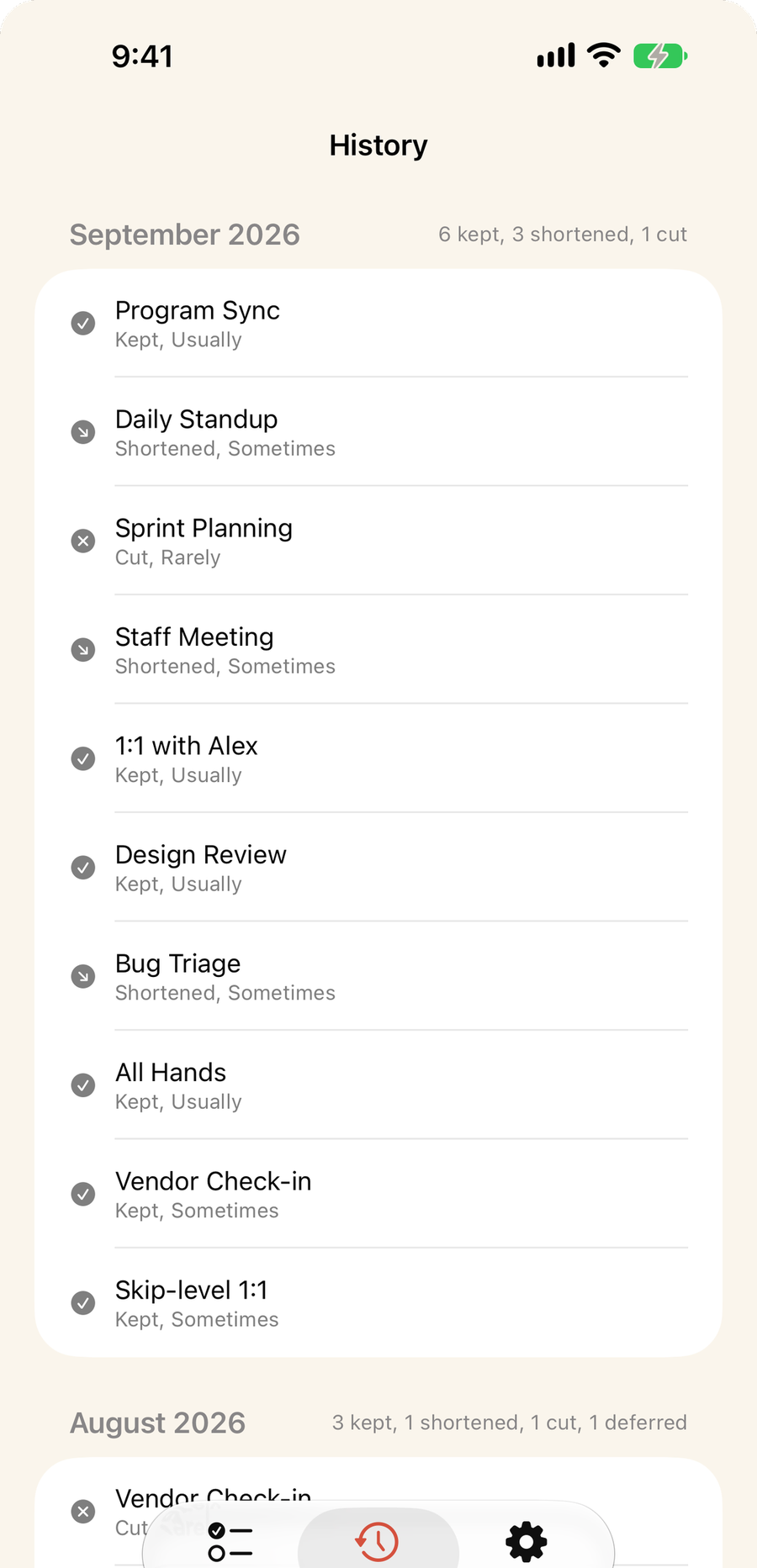
Task: Tap the shortened arrow icon beside Daily Standup
Action: click(x=82, y=432)
